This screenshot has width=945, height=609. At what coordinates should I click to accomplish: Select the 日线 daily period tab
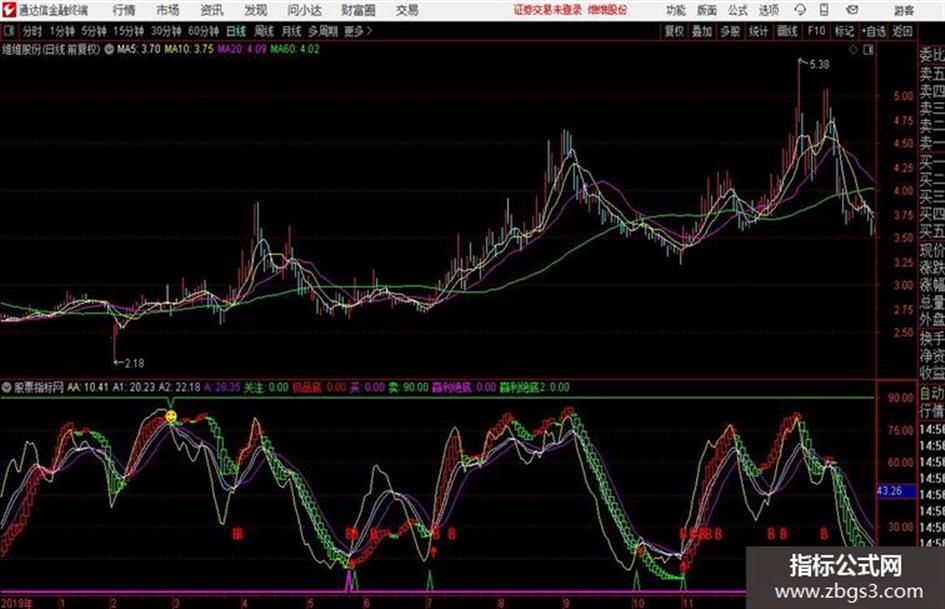tap(236, 31)
